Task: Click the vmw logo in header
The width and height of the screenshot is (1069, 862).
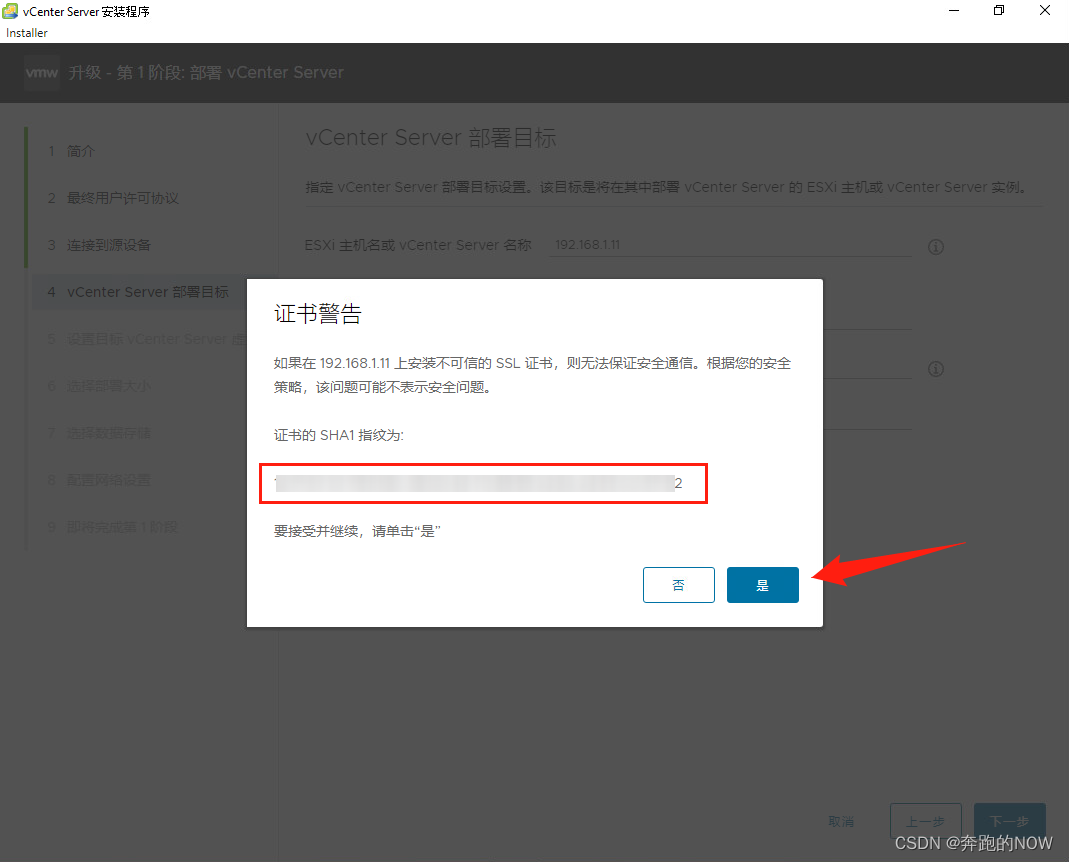Action: click(42, 72)
